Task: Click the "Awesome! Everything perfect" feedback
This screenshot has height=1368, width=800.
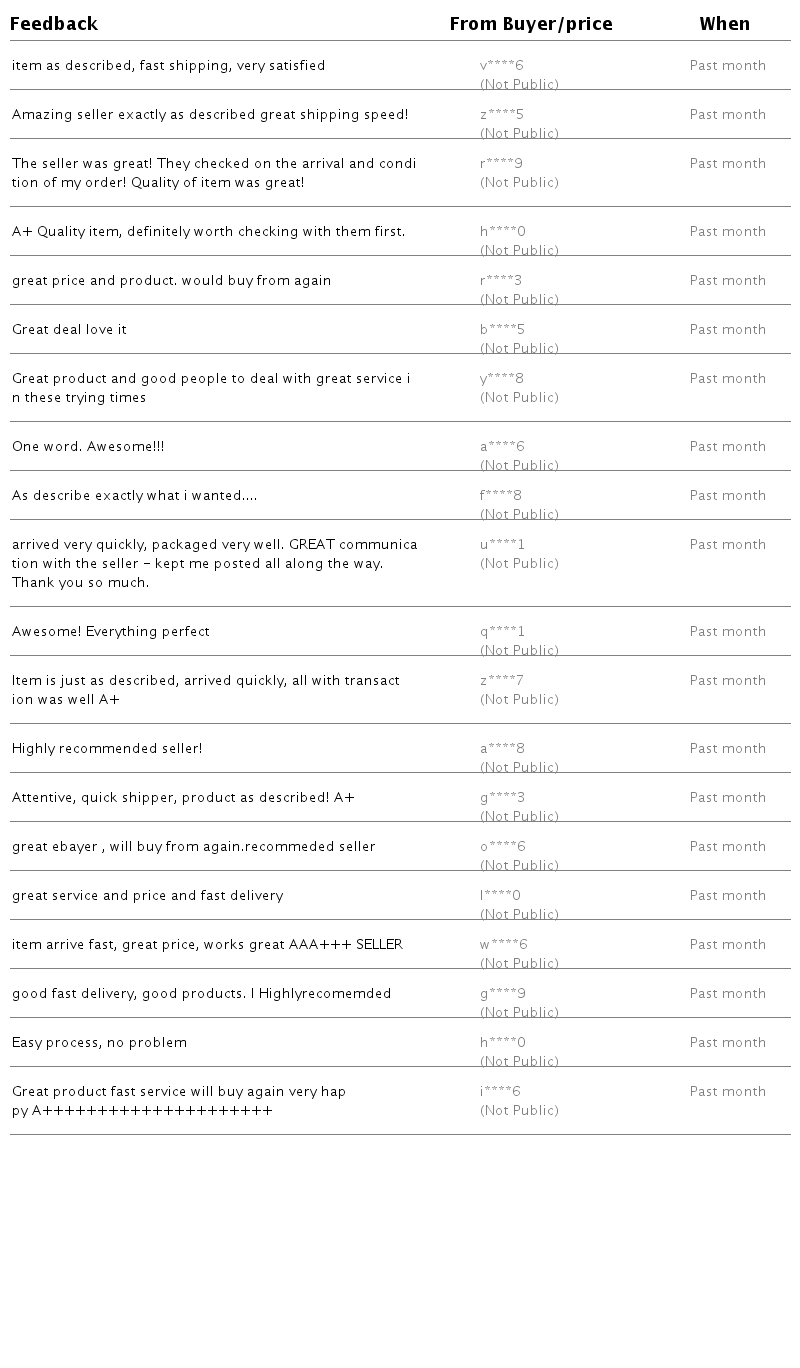Action: (x=111, y=632)
